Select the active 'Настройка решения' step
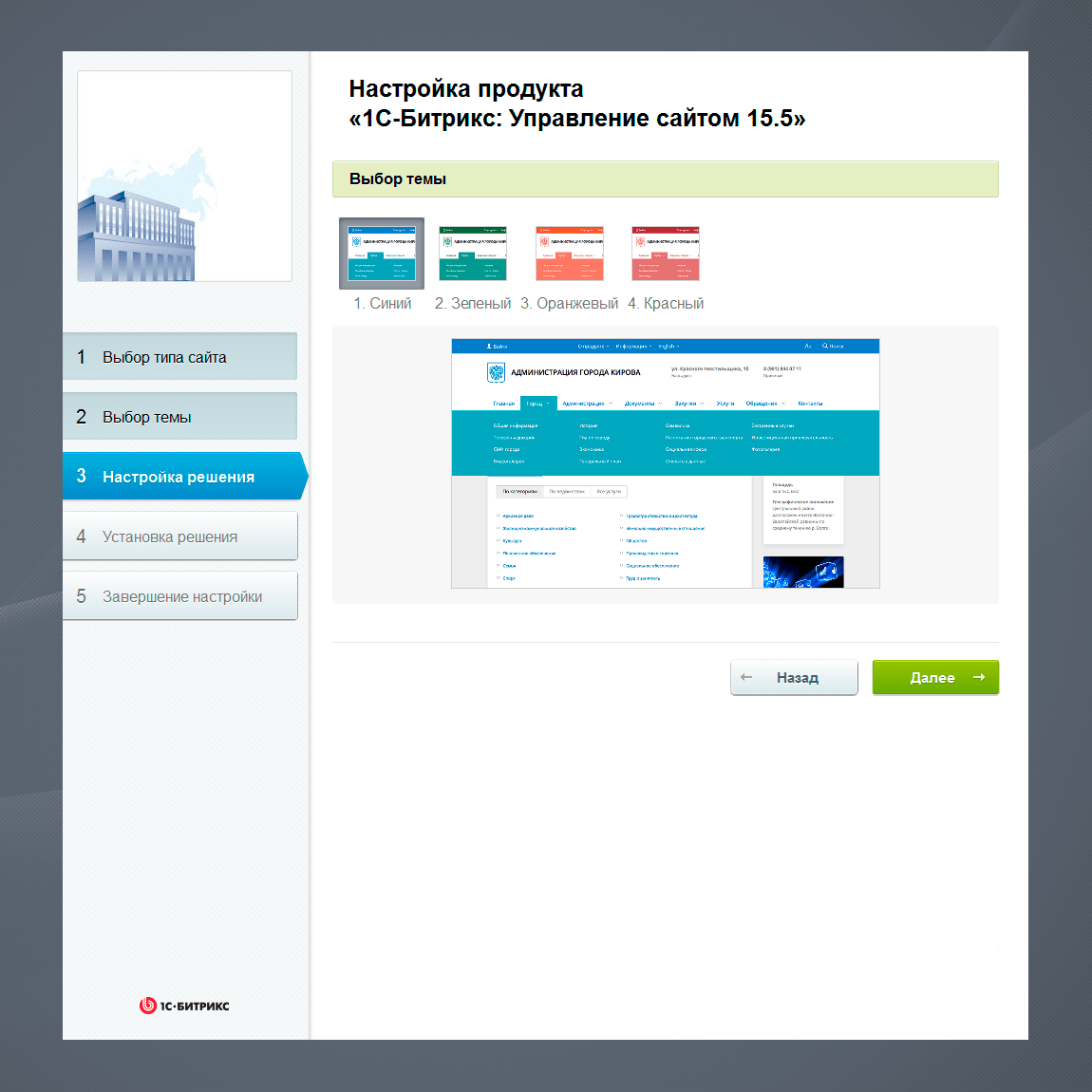The image size is (1092, 1092). pyautogui.click(x=179, y=477)
